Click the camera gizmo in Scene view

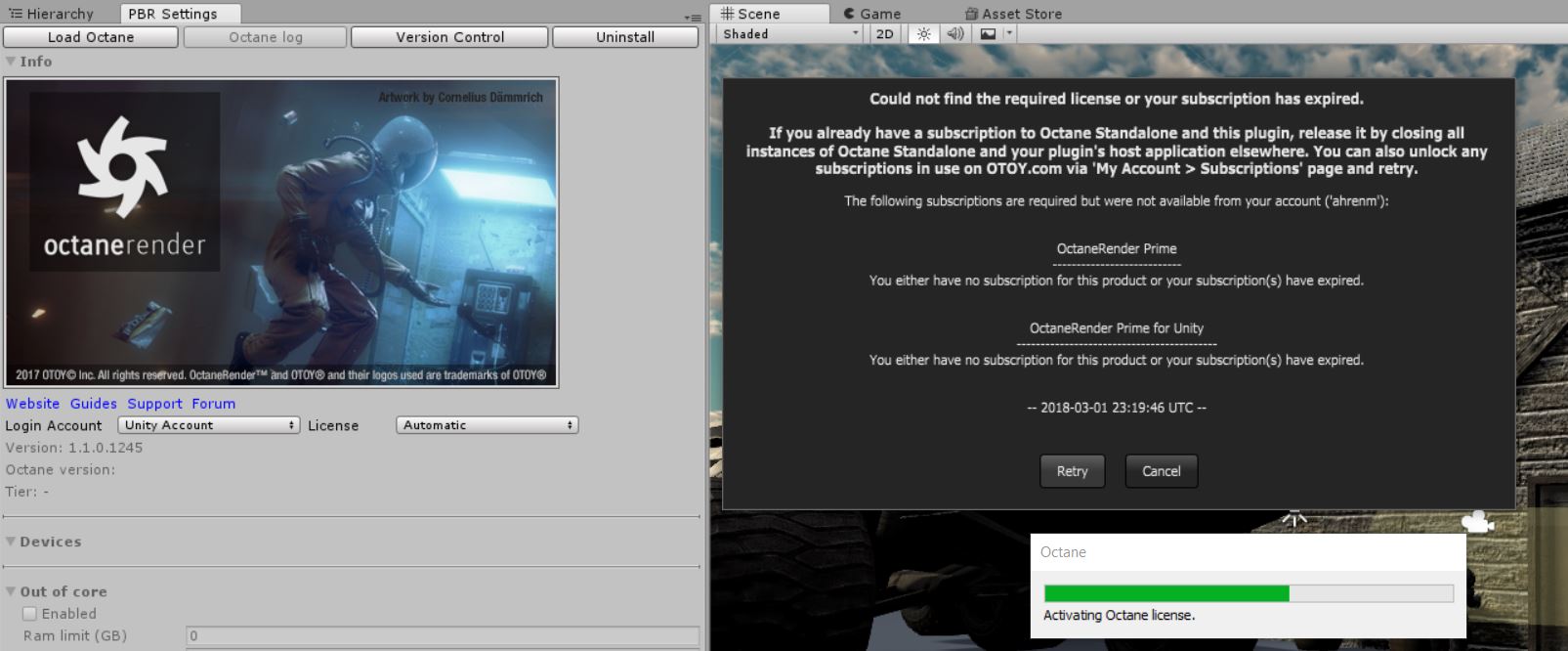[x=1477, y=522]
